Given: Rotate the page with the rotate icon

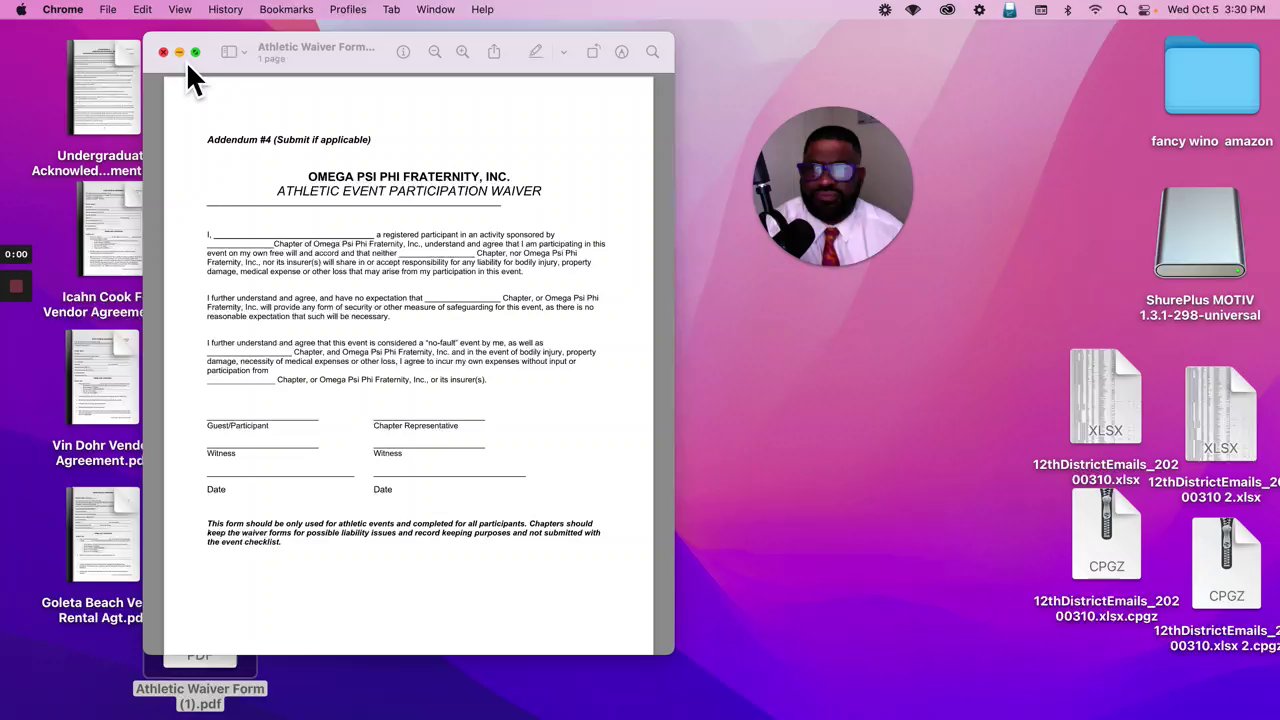Looking at the screenshot, I should click(x=593, y=52).
